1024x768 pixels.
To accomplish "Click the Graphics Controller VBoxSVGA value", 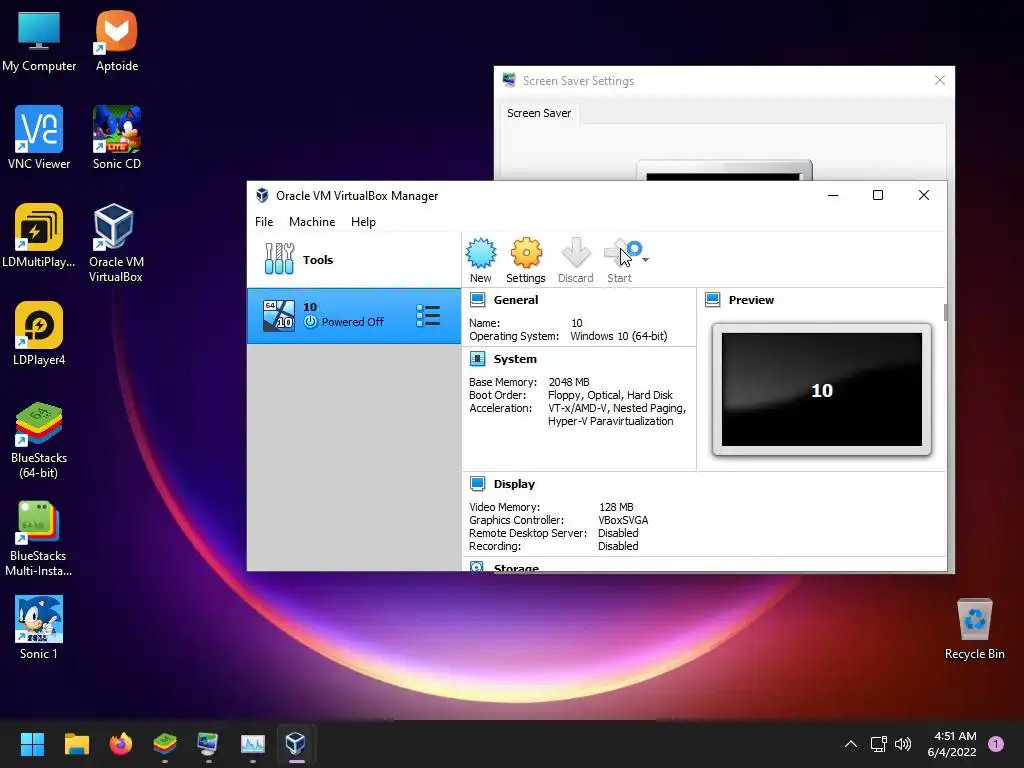I will coord(623,520).
